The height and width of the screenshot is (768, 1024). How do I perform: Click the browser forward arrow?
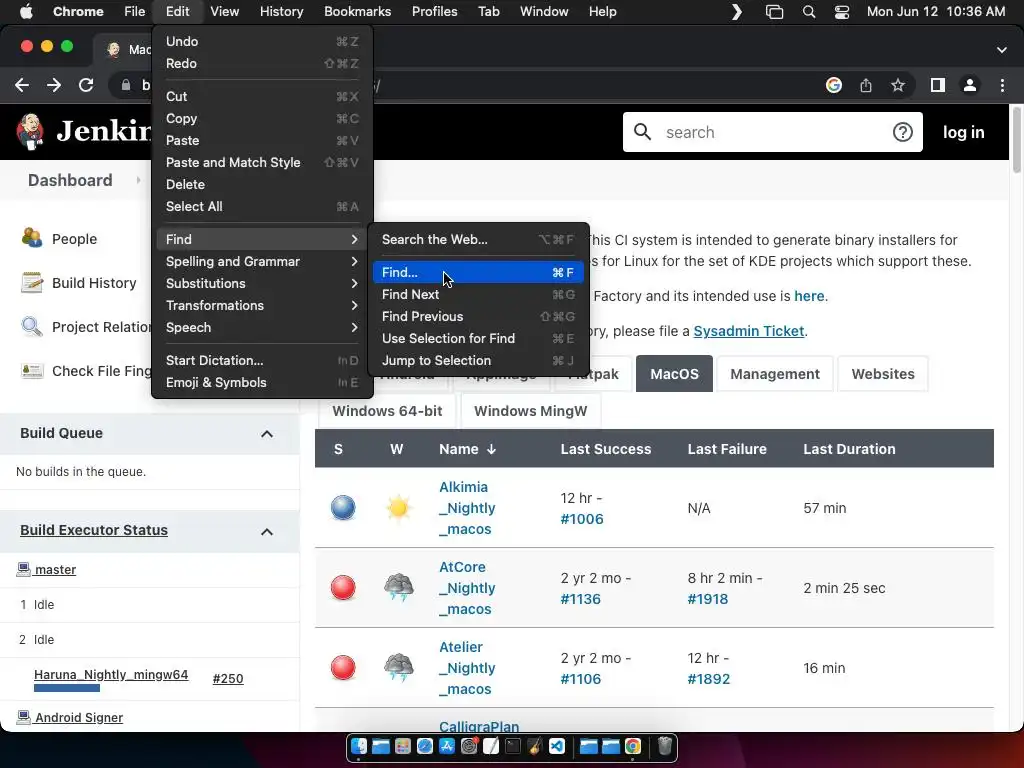point(54,85)
